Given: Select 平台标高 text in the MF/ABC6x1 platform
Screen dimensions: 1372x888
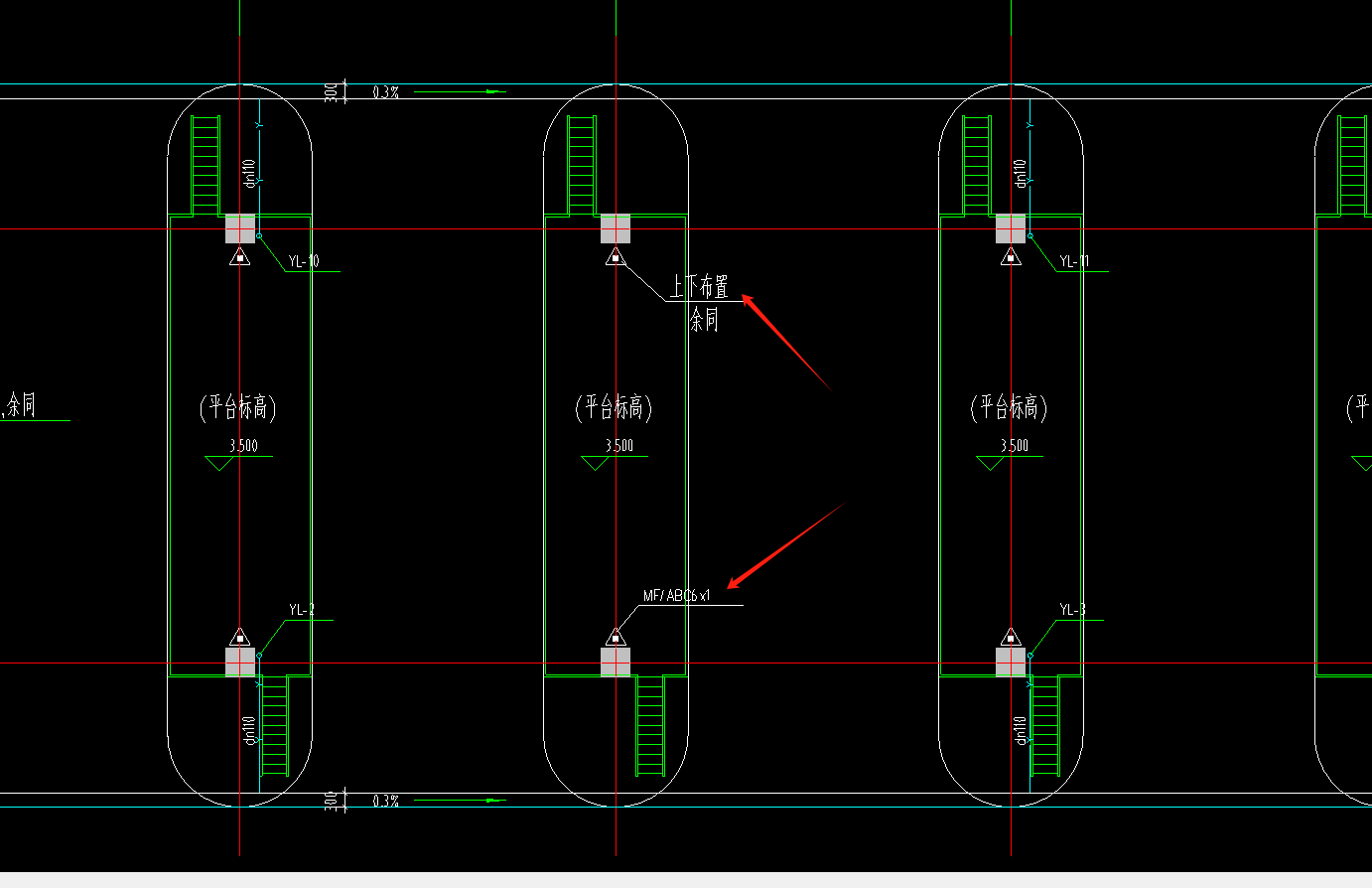Looking at the screenshot, I should pos(616,407).
